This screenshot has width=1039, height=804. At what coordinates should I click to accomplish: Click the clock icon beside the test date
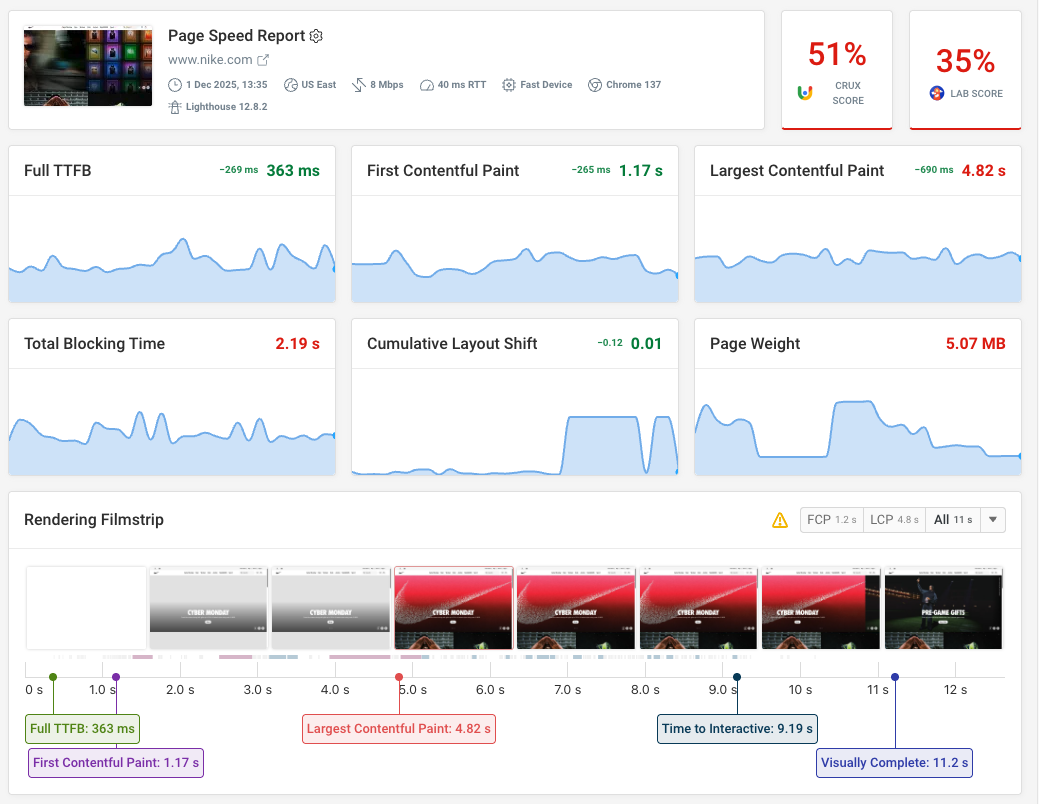[176, 85]
